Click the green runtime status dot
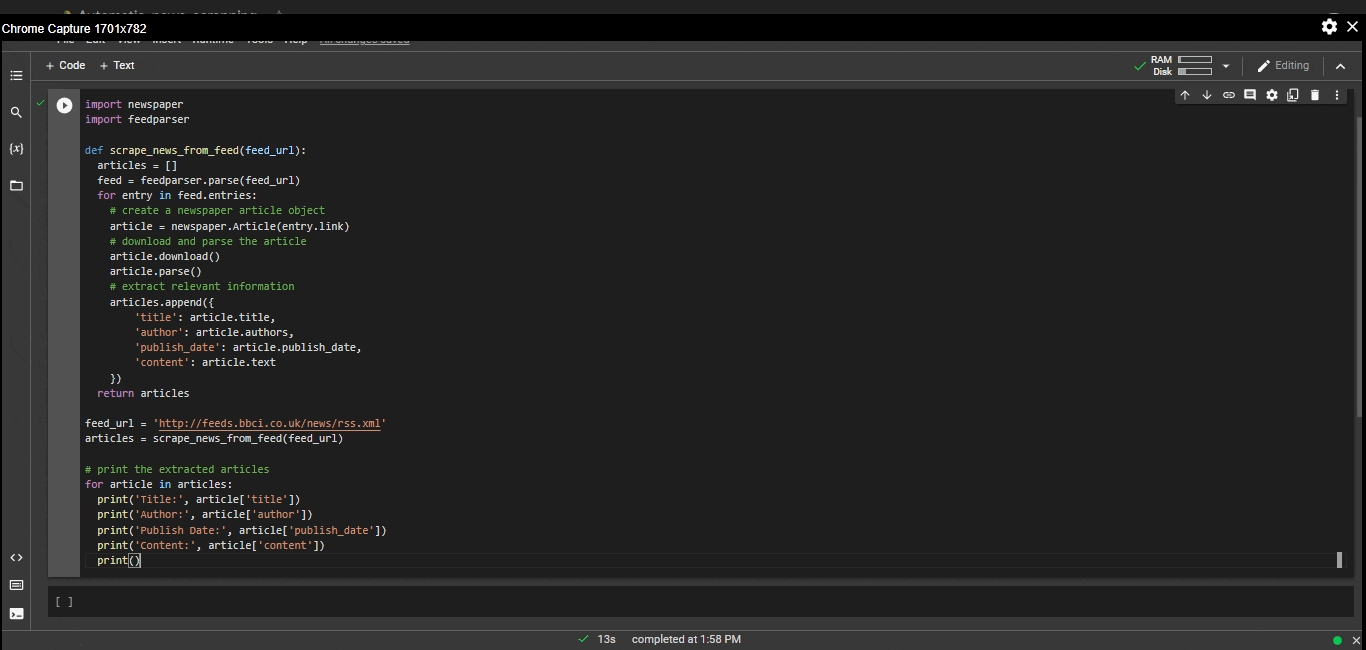 [x=1337, y=640]
